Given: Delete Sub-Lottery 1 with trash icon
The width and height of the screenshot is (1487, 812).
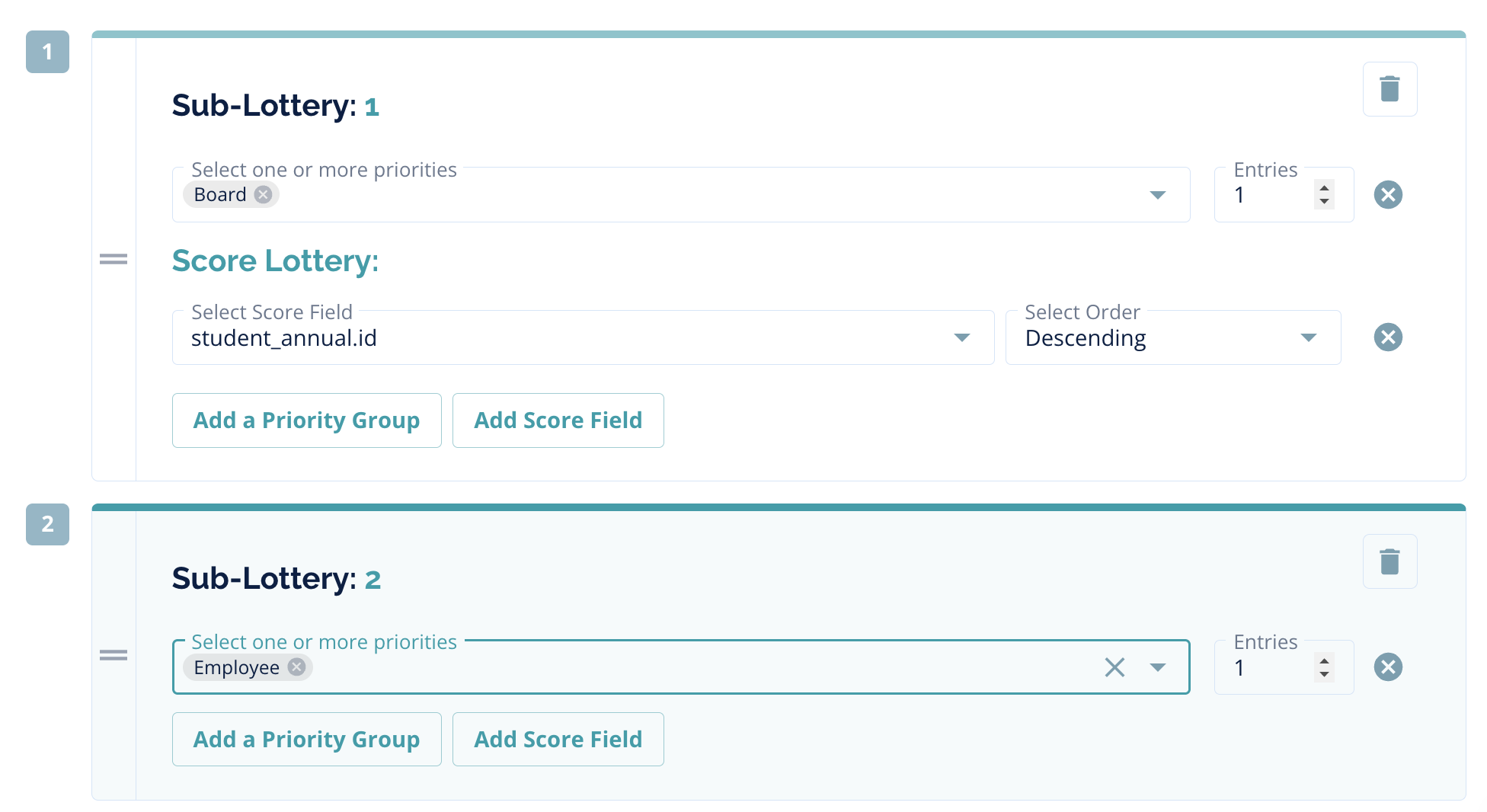Looking at the screenshot, I should pyautogui.click(x=1389, y=89).
